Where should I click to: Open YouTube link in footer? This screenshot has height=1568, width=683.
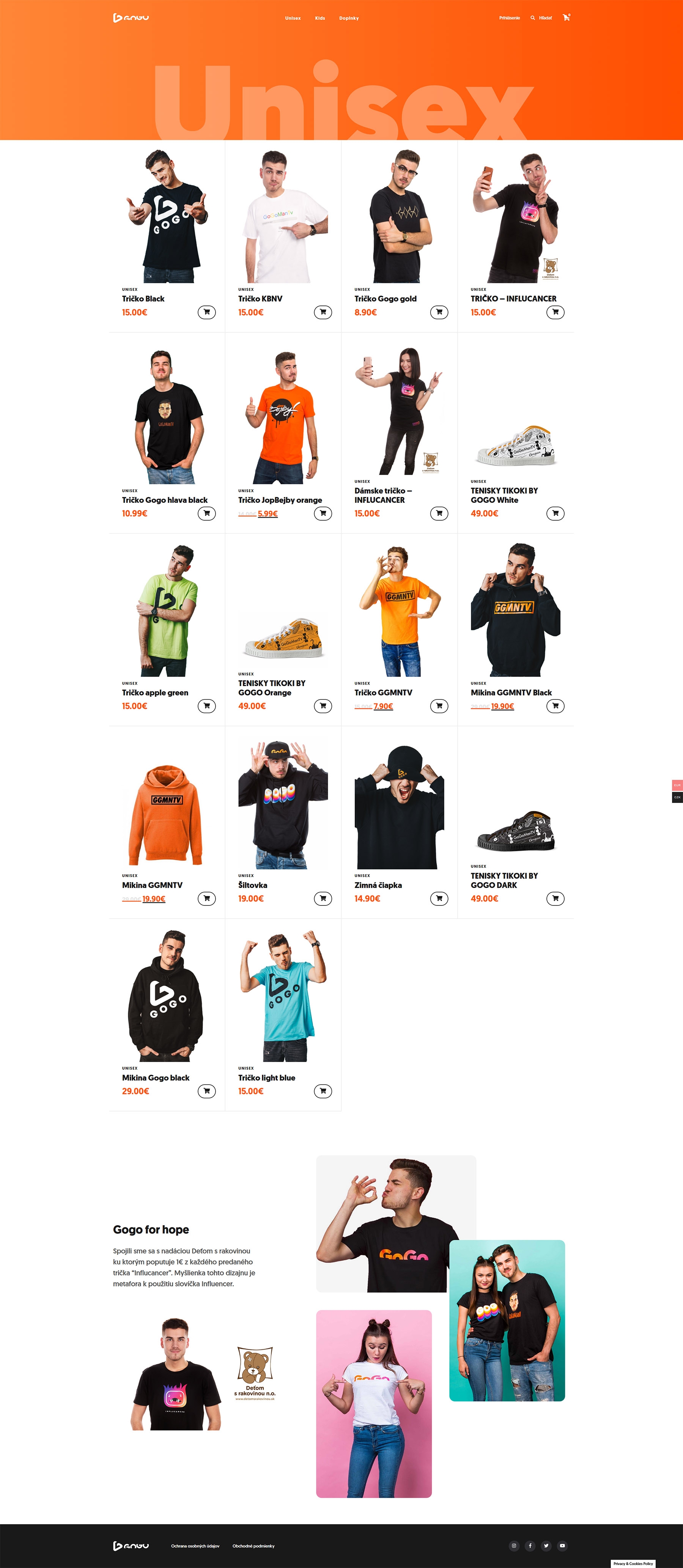click(562, 1546)
